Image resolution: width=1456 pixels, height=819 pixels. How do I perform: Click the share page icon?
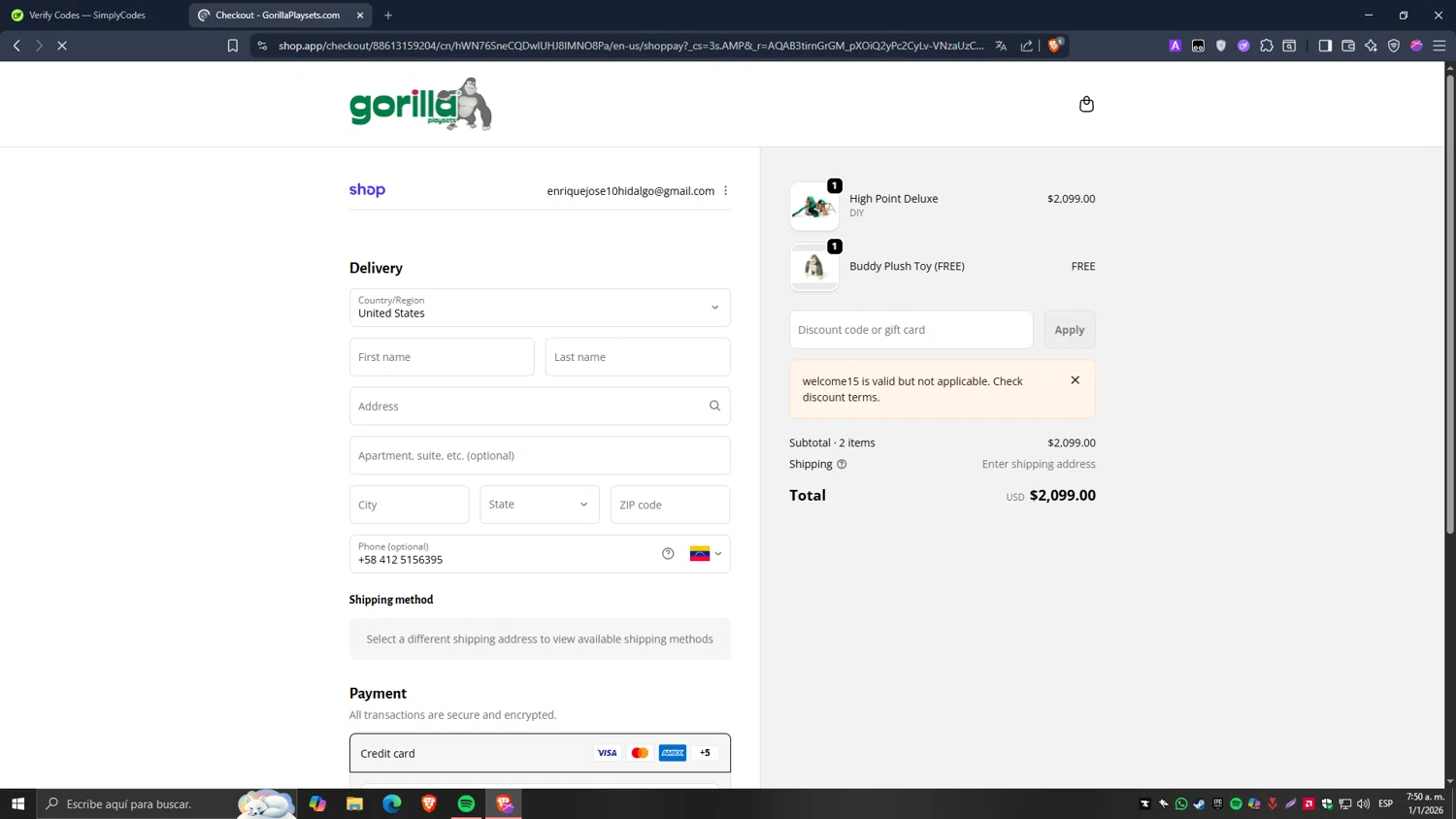pyautogui.click(x=1026, y=46)
